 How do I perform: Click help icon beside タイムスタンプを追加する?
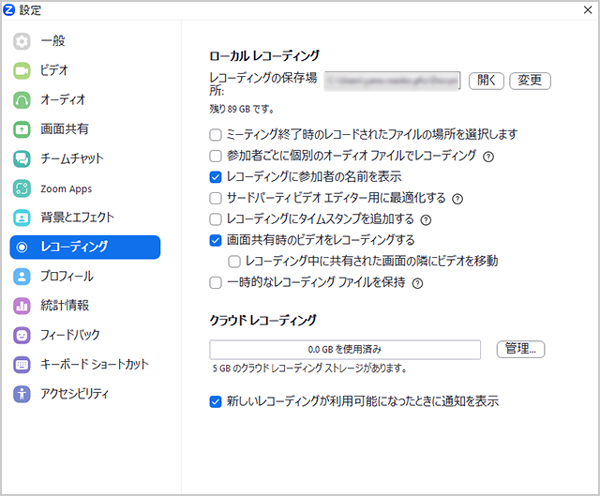tap(426, 220)
